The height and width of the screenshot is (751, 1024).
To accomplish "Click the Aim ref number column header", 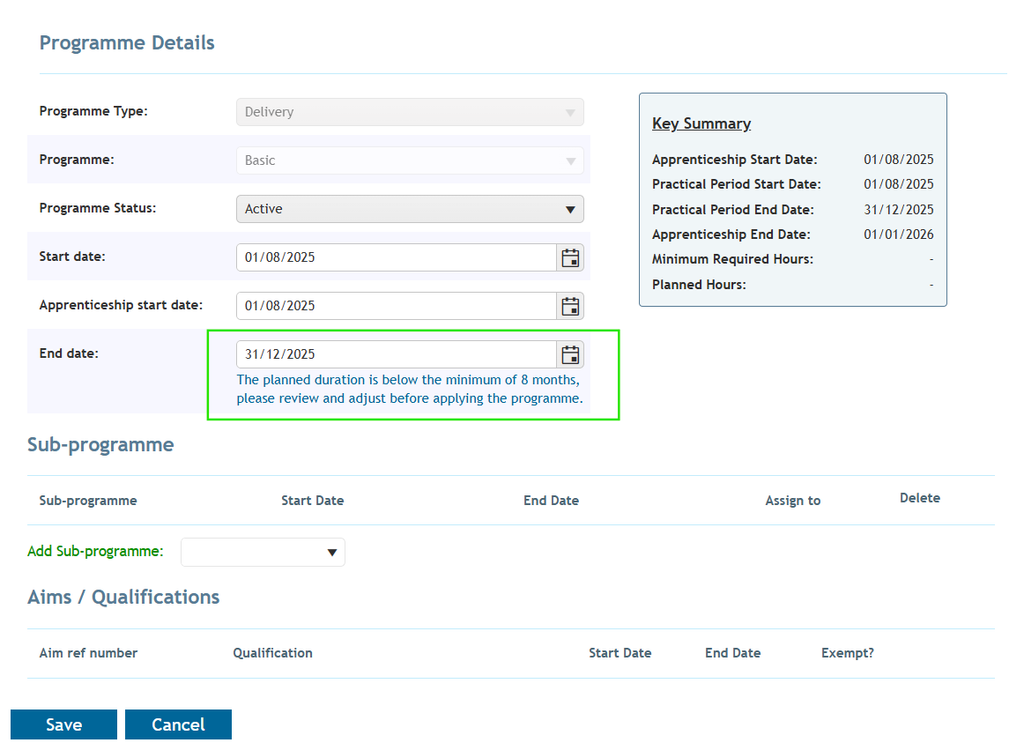I will point(88,653).
